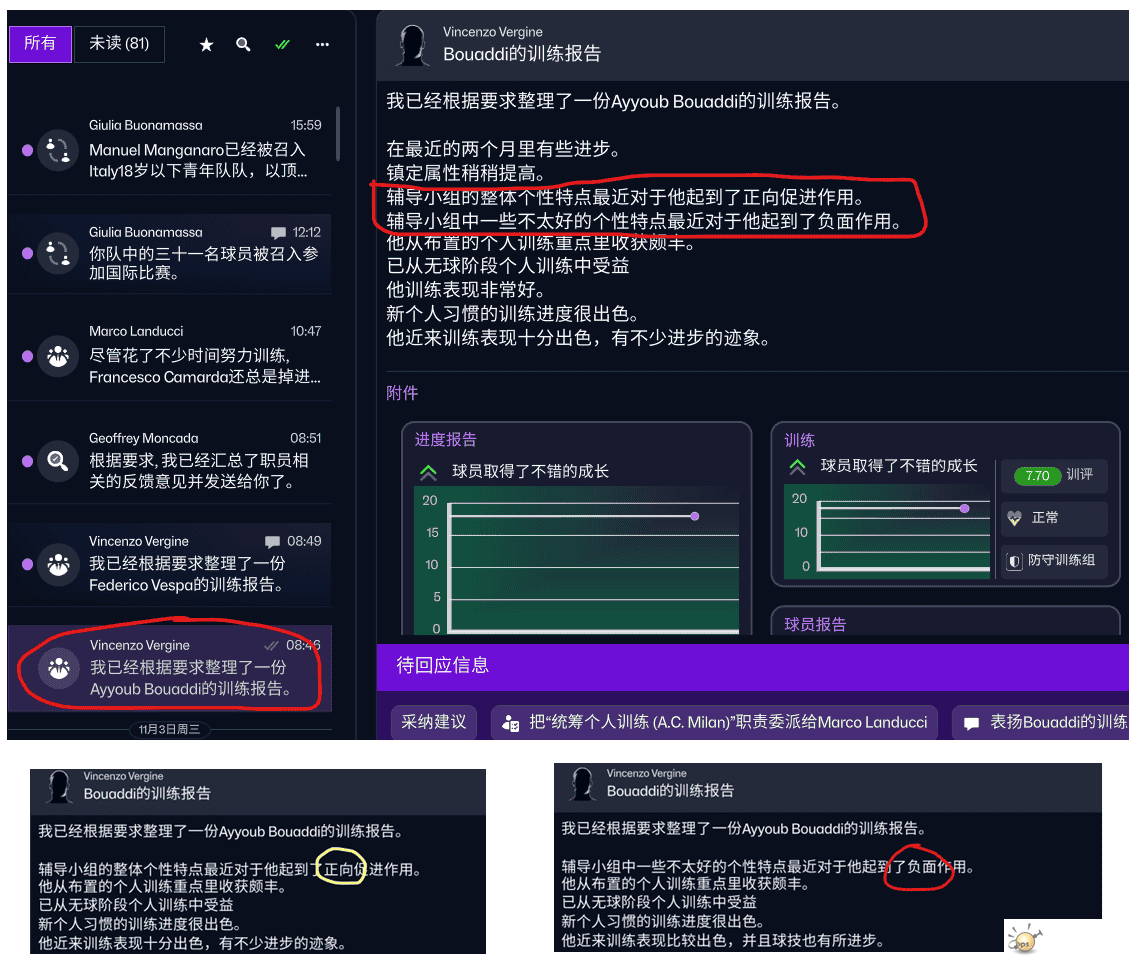Image resolution: width=1138 pixels, height=963 pixels.
Task: Click the 采纳建议 response button
Action: pos(434,722)
